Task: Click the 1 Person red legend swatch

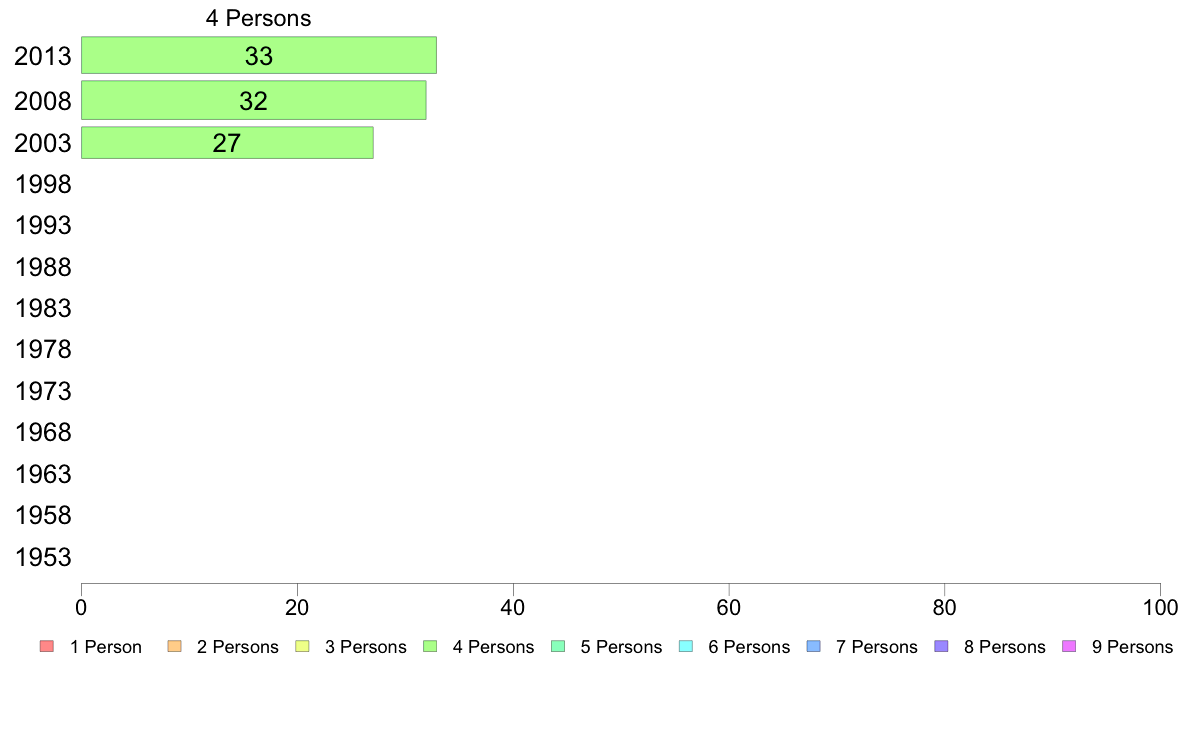Action: coord(47,647)
